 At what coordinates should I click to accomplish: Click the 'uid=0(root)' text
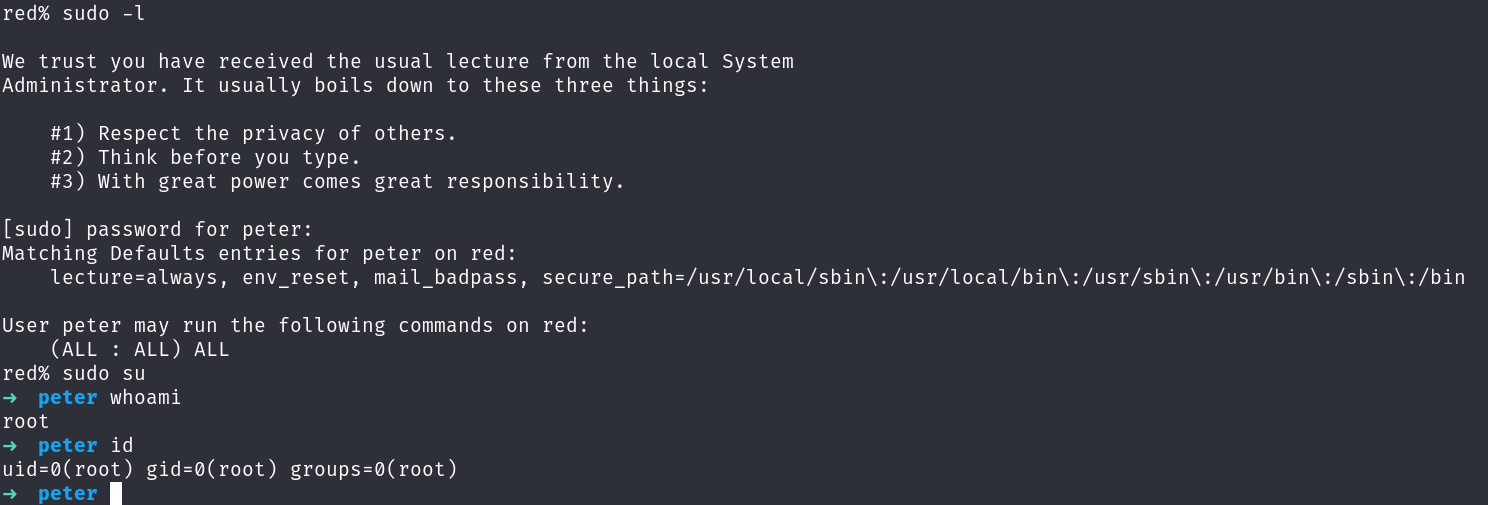coord(68,470)
